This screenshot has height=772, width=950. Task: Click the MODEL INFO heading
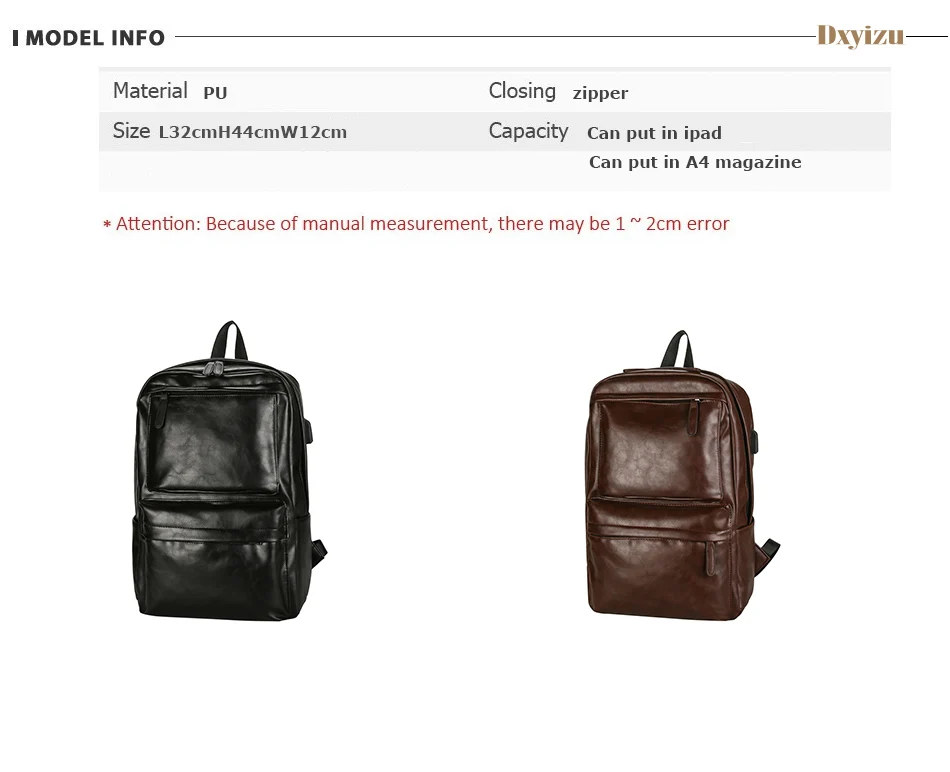coord(95,38)
